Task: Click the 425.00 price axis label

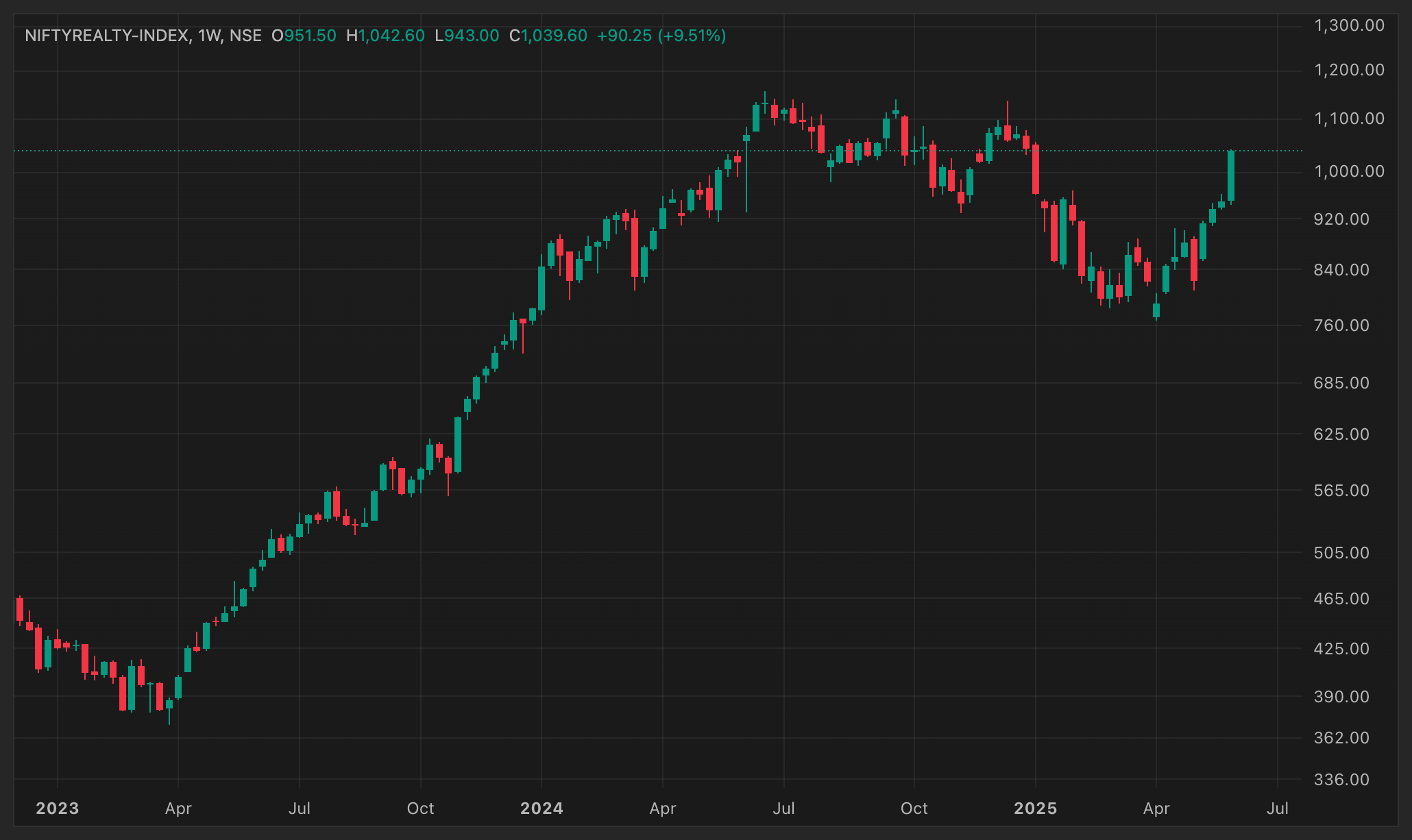Action: (1341, 649)
